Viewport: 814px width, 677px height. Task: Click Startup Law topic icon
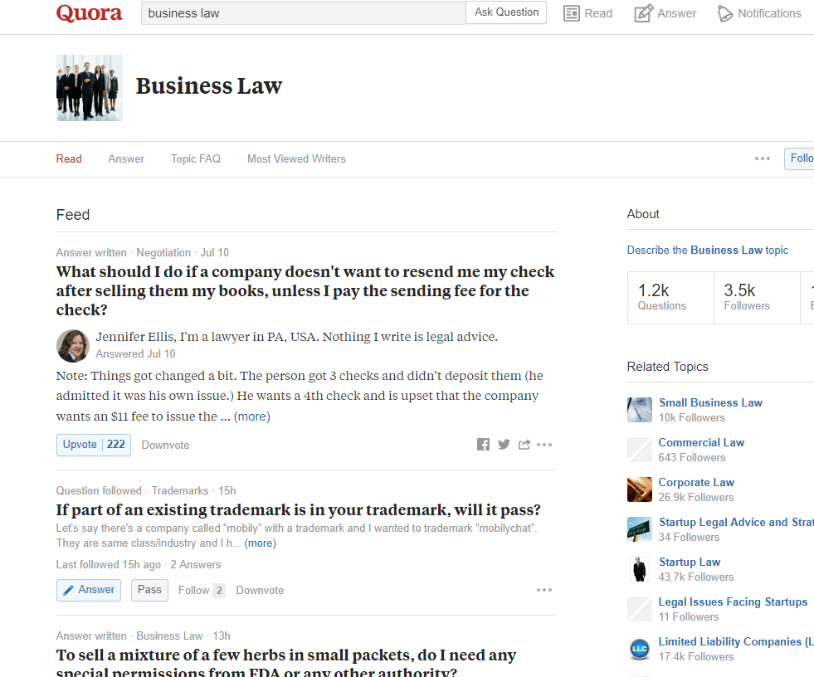(x=640, y=570)
